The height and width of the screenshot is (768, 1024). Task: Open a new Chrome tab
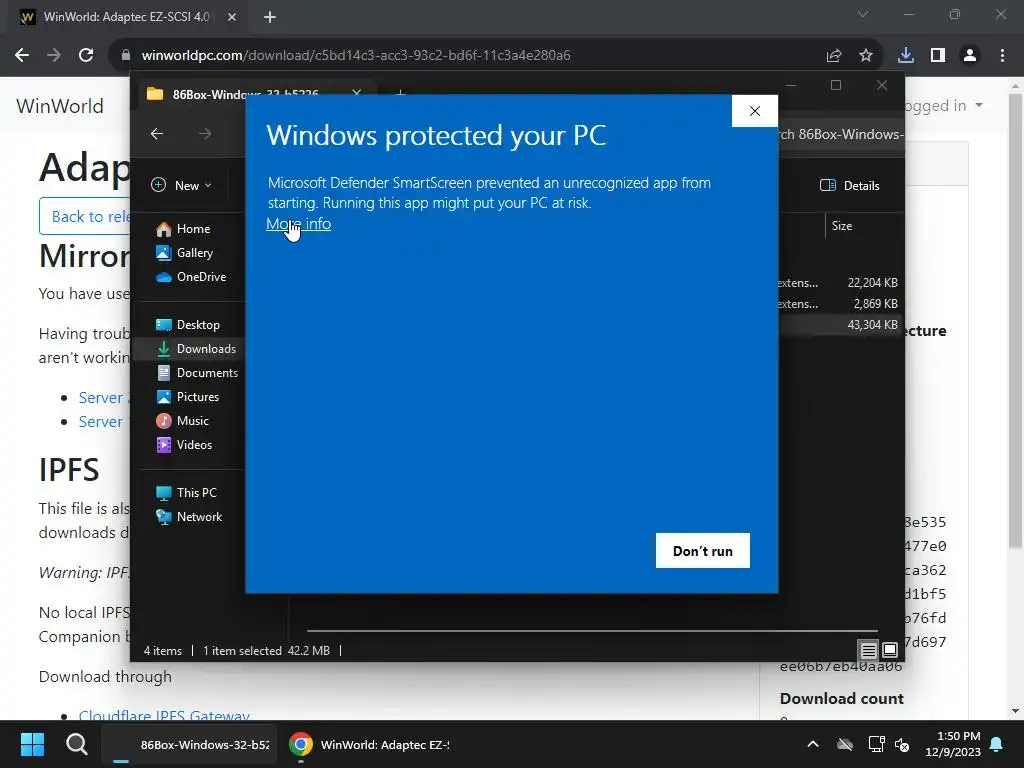tap(270, 17)
